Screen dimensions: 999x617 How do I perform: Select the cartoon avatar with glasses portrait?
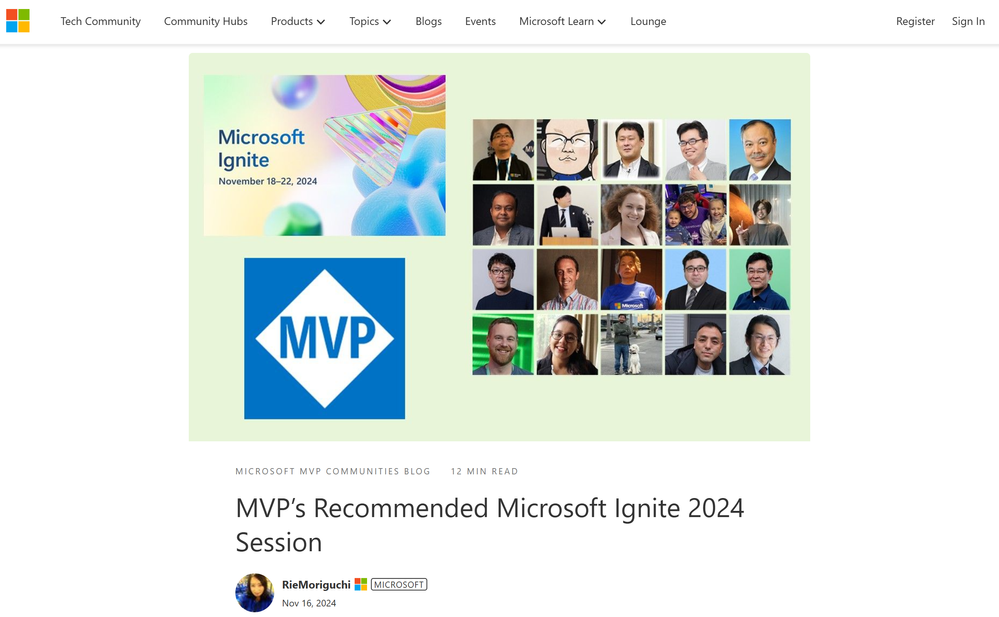coord(568,150)
